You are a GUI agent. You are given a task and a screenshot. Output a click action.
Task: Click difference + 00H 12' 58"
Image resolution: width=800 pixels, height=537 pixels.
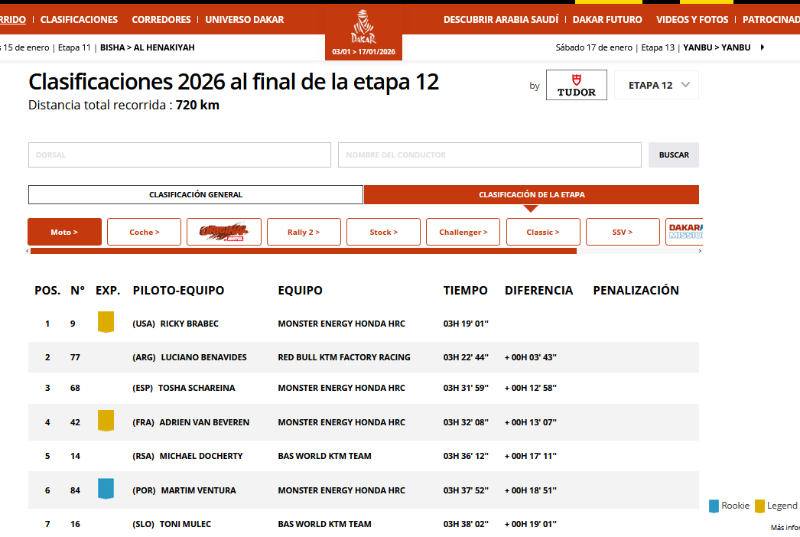[531, 388]
